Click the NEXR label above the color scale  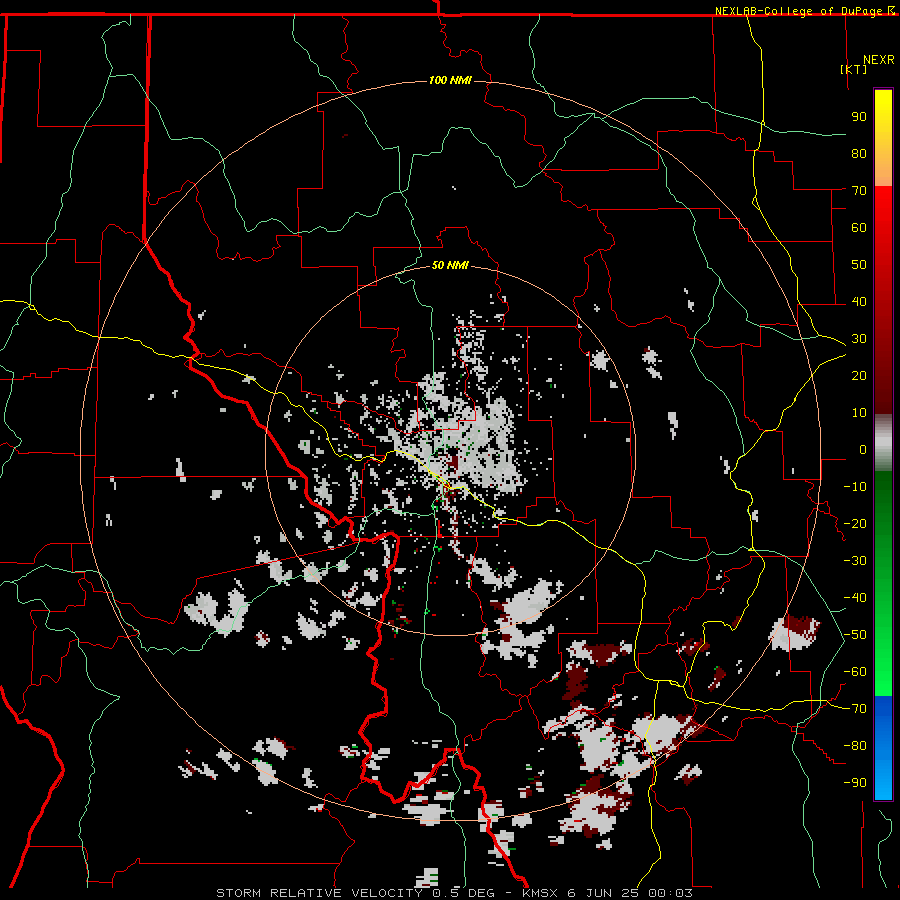[879, 60]
